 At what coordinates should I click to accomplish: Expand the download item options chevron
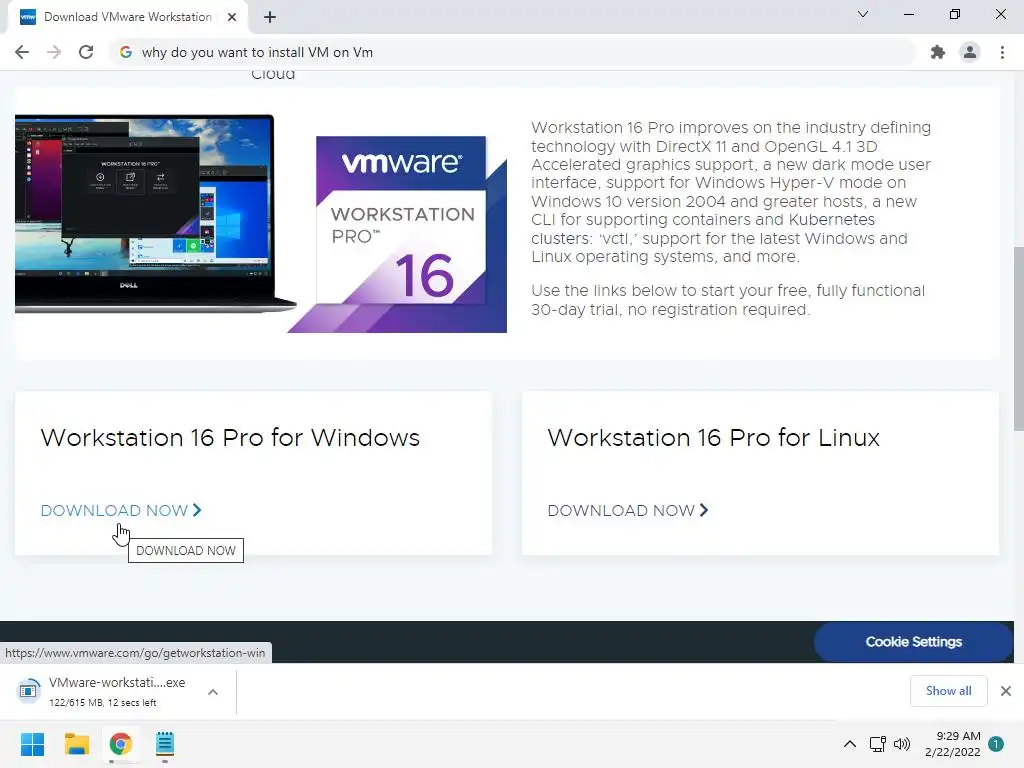coord(213,692)
